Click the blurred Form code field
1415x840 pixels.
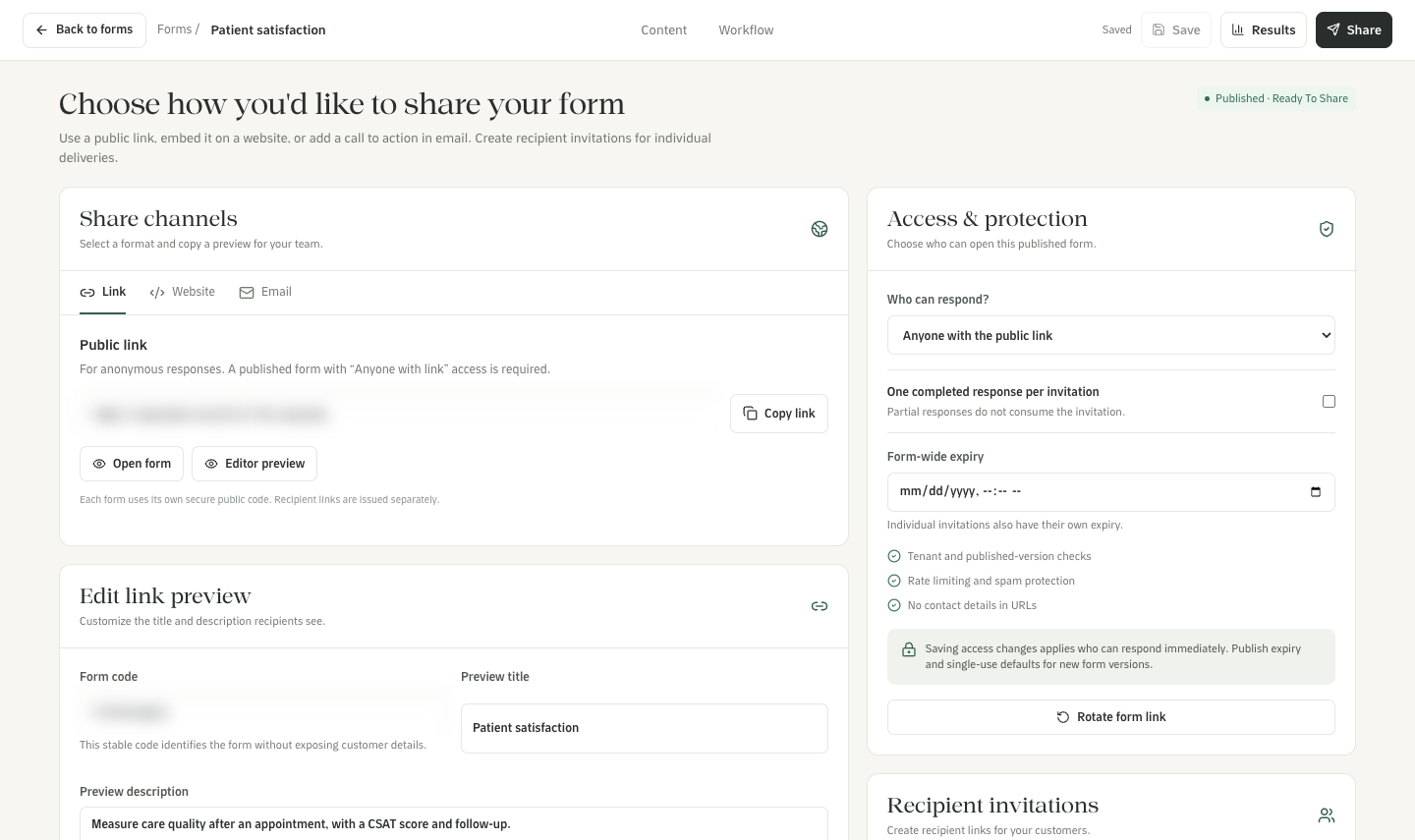pos(263,710)
